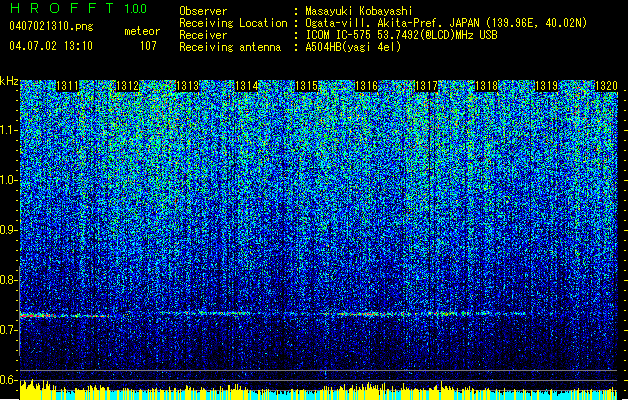The height and width of the screenshot is (400, 629).
Task: Click the 0.7 kHz axis label
Action: coord(9,330)
